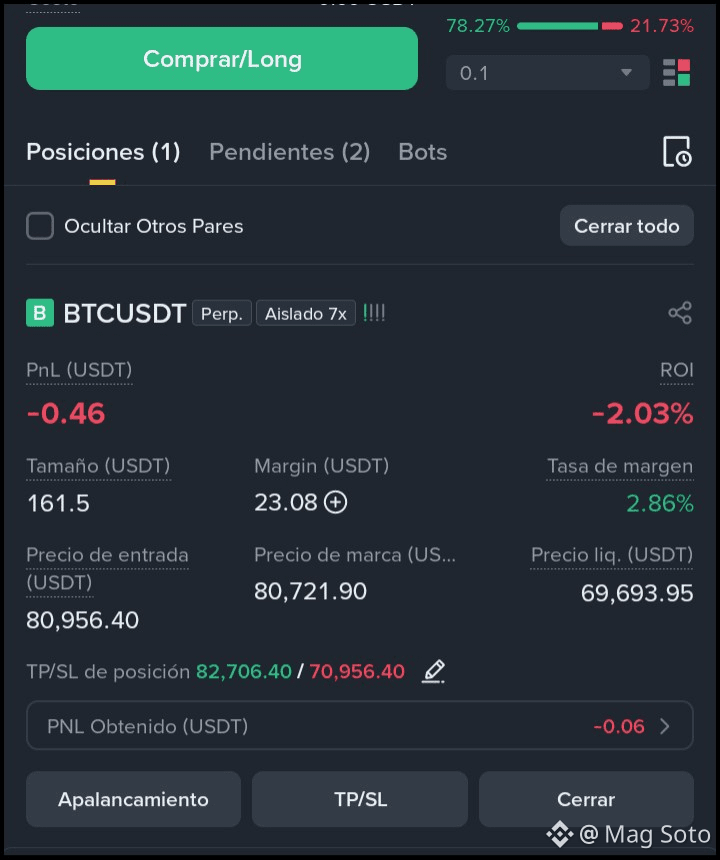This screenshot has width=720, height=860.
Task: Expand PNL Obtenido details chevron
Action: (x=665, y=726)
